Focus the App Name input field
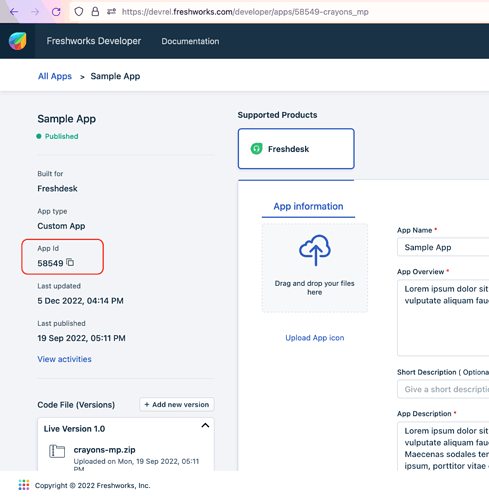The height and width of the screenshot is (500, 489). point(443,247)
